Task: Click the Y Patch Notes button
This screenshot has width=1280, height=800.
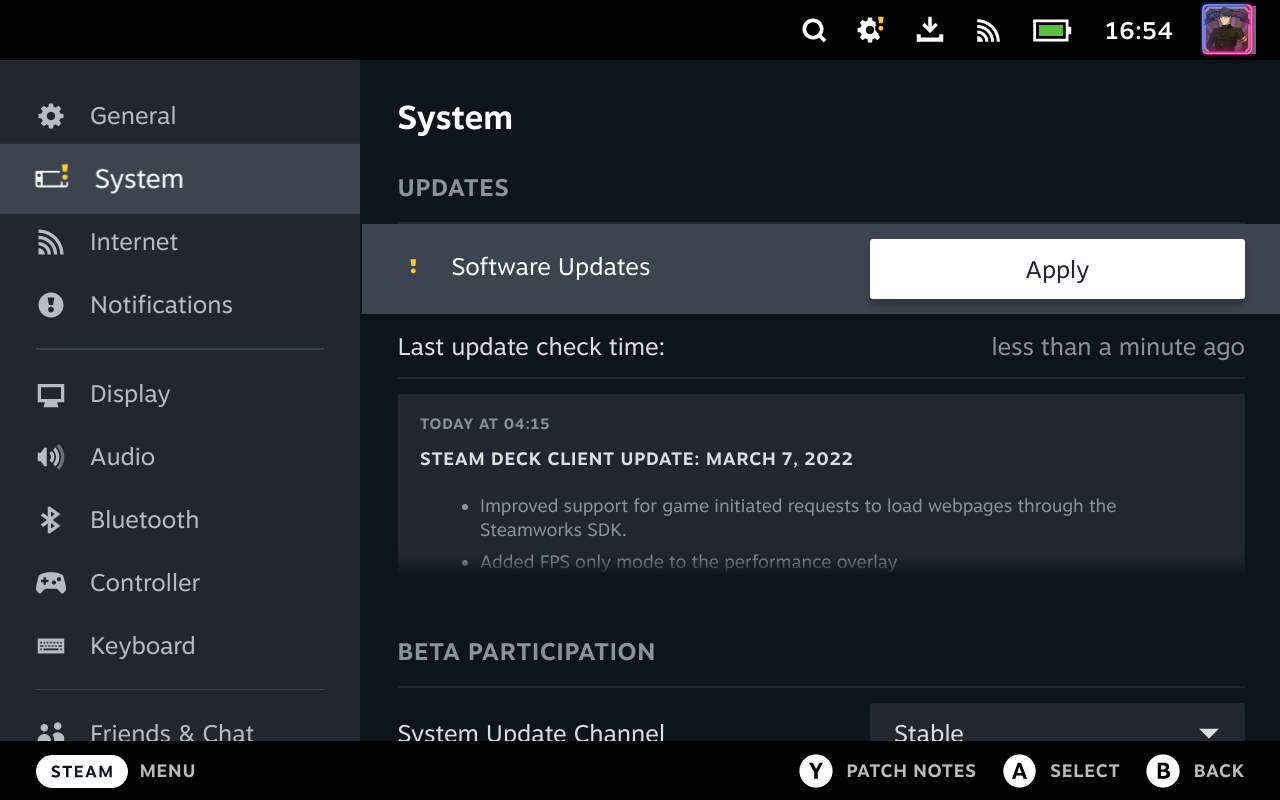Action: (x=888, y=771)
